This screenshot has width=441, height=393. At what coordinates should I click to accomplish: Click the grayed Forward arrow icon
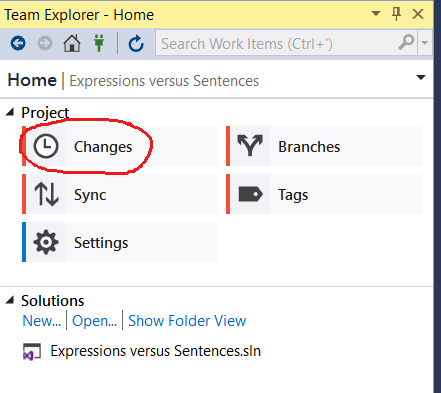45,43
